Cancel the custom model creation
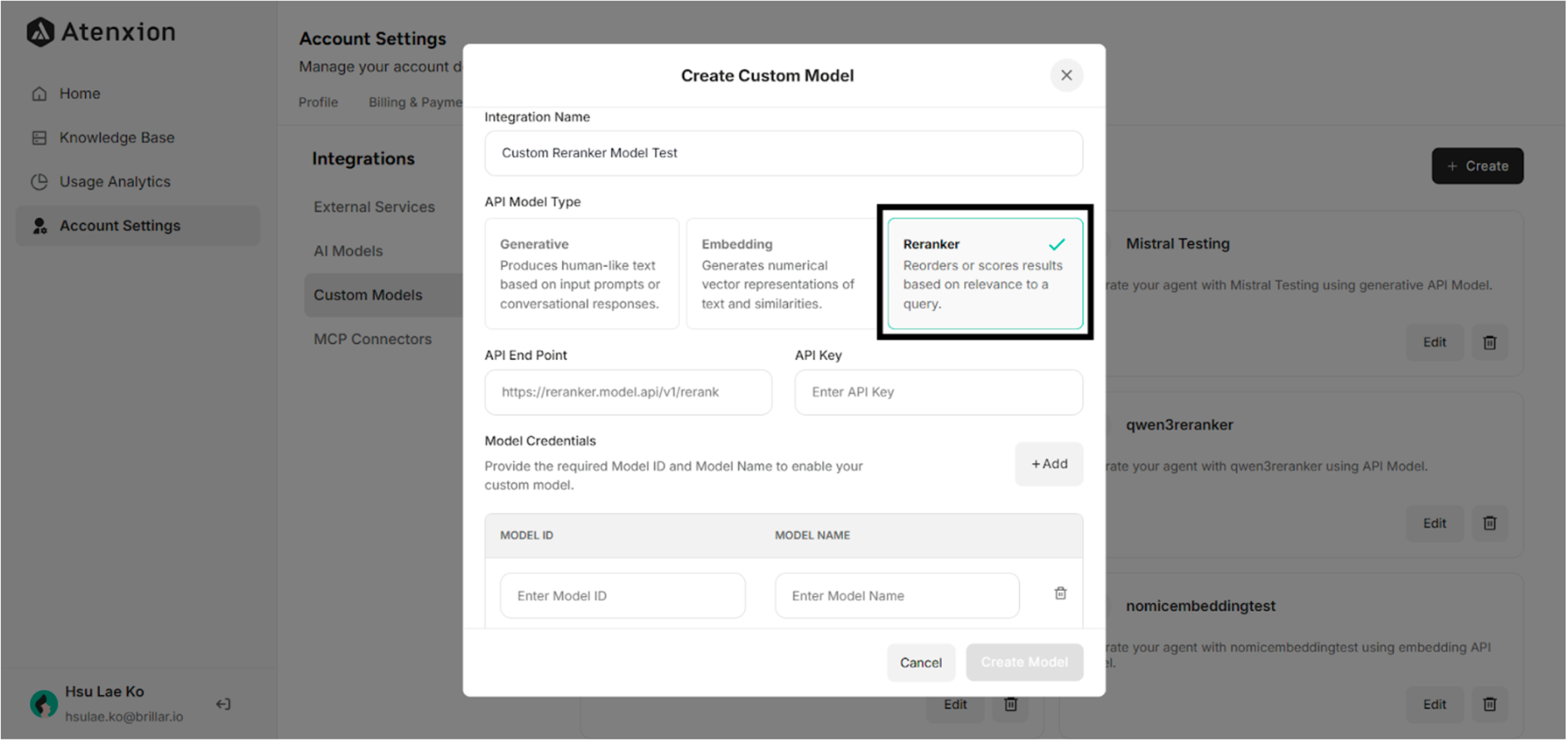The width and height of the screenshot is (1568, 741). tap(921, 662)
